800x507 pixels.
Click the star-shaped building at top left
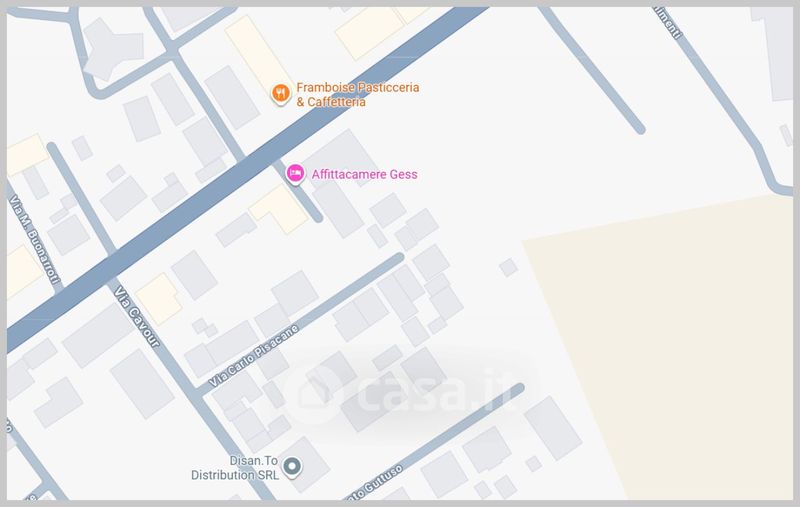point(113,49)
